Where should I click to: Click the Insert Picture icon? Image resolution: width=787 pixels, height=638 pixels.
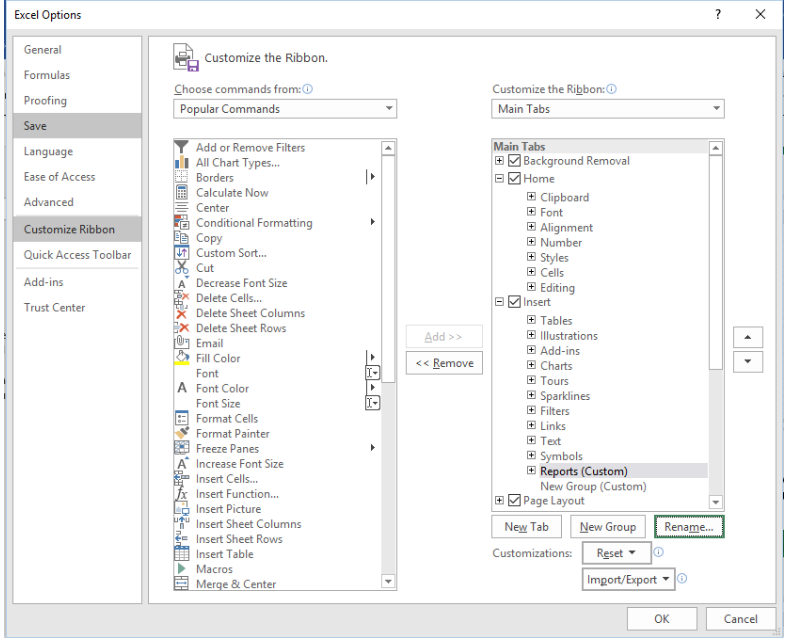click(x=181, y=508)
